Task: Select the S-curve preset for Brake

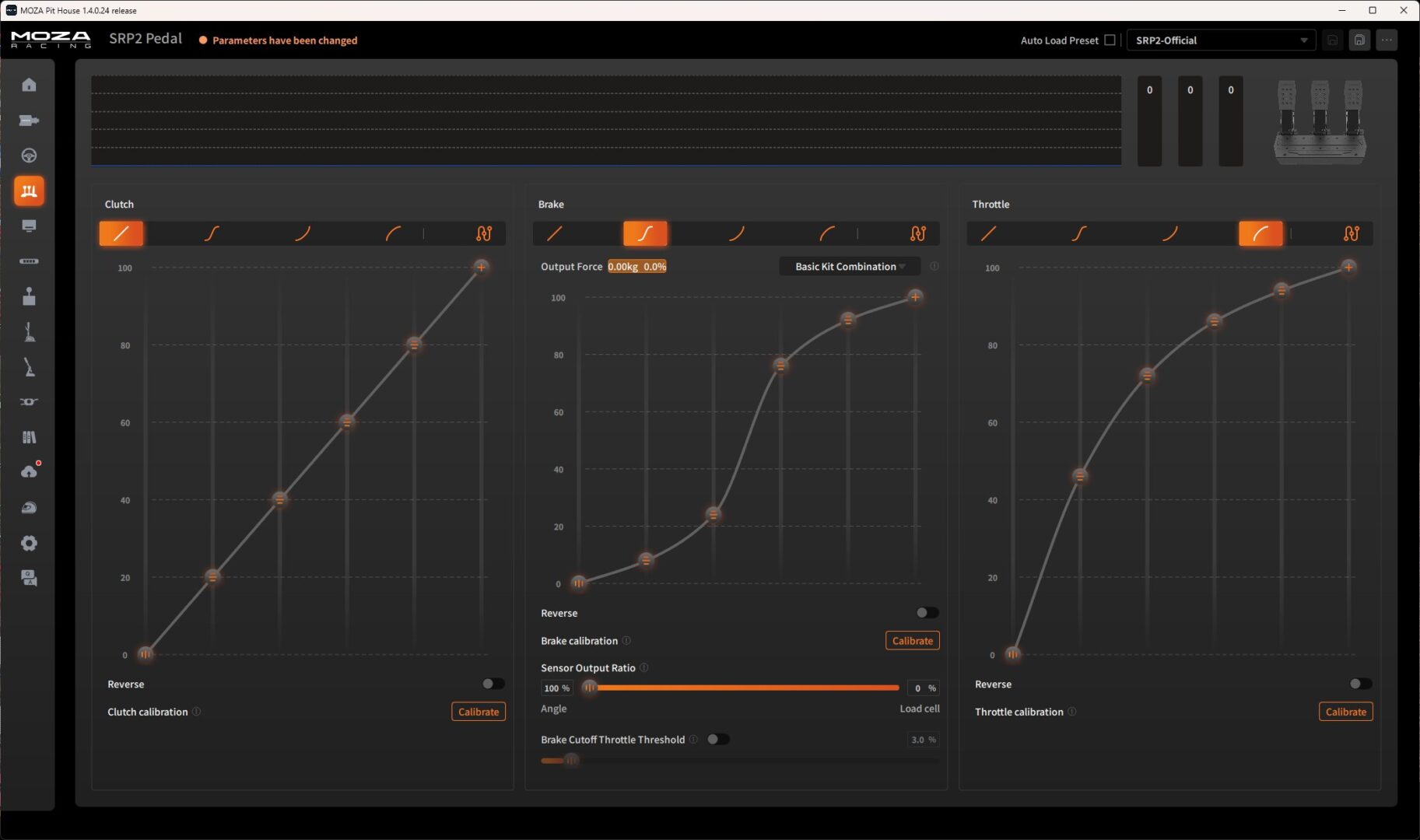Action: (645, 233)
